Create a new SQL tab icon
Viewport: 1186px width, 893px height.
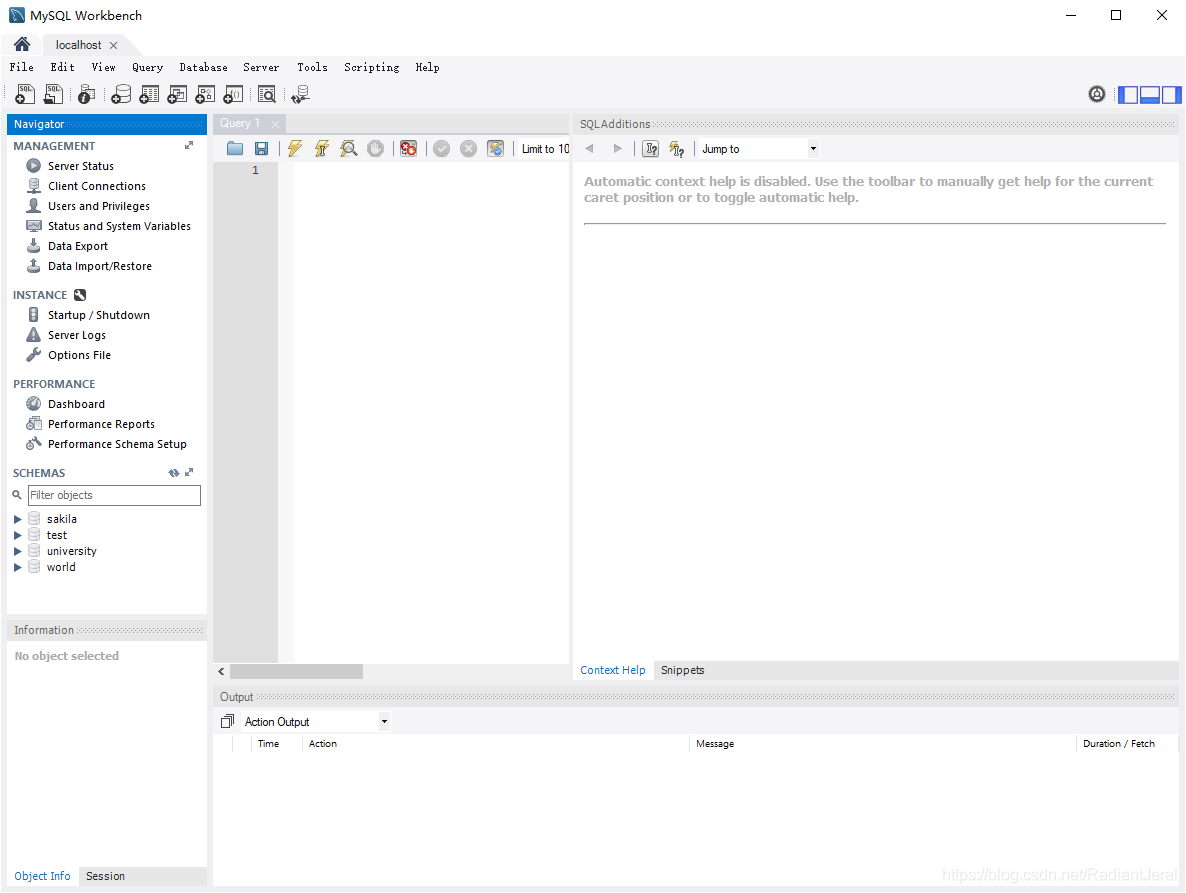25,94
